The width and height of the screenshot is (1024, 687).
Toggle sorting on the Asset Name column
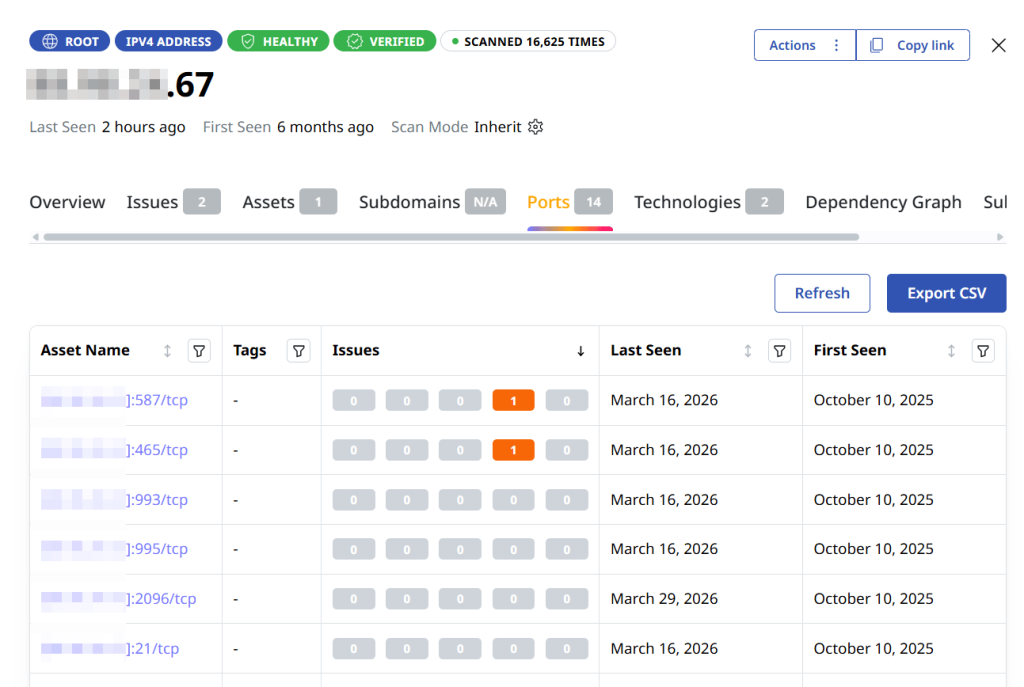[167, 351]
